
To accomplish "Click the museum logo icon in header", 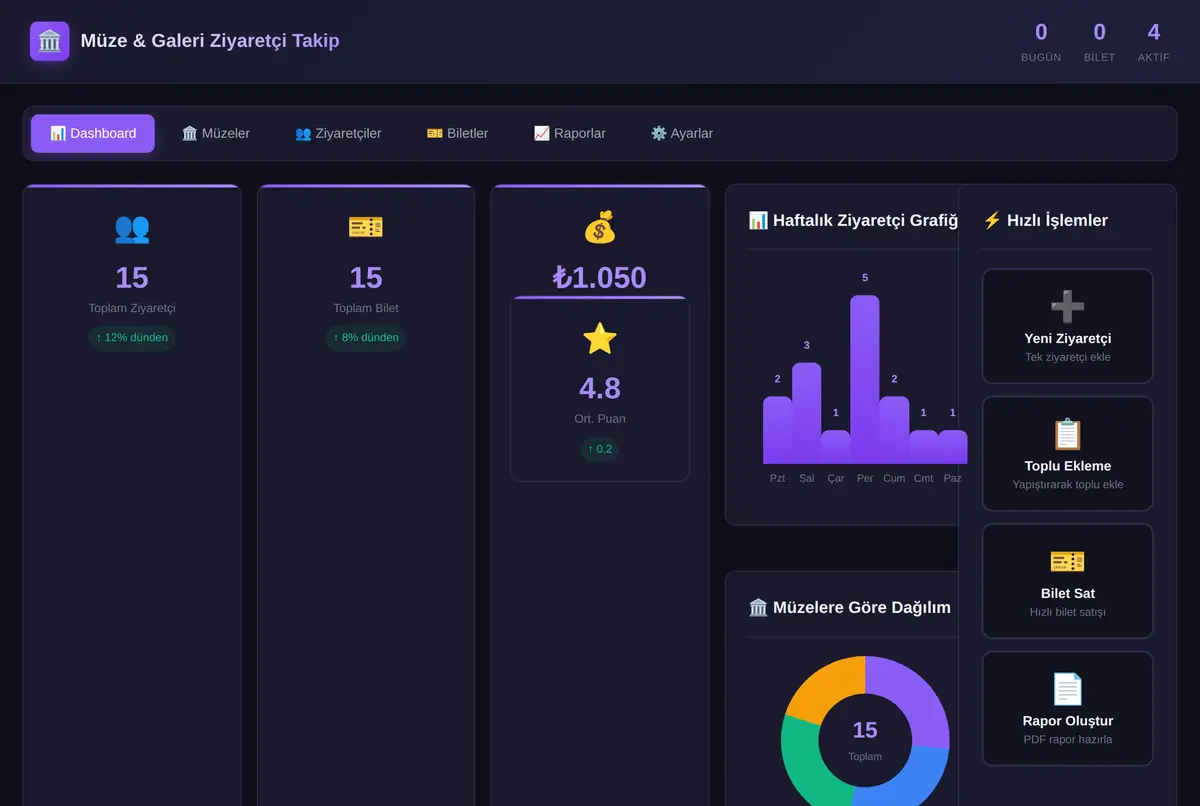I will pos(50,41).
